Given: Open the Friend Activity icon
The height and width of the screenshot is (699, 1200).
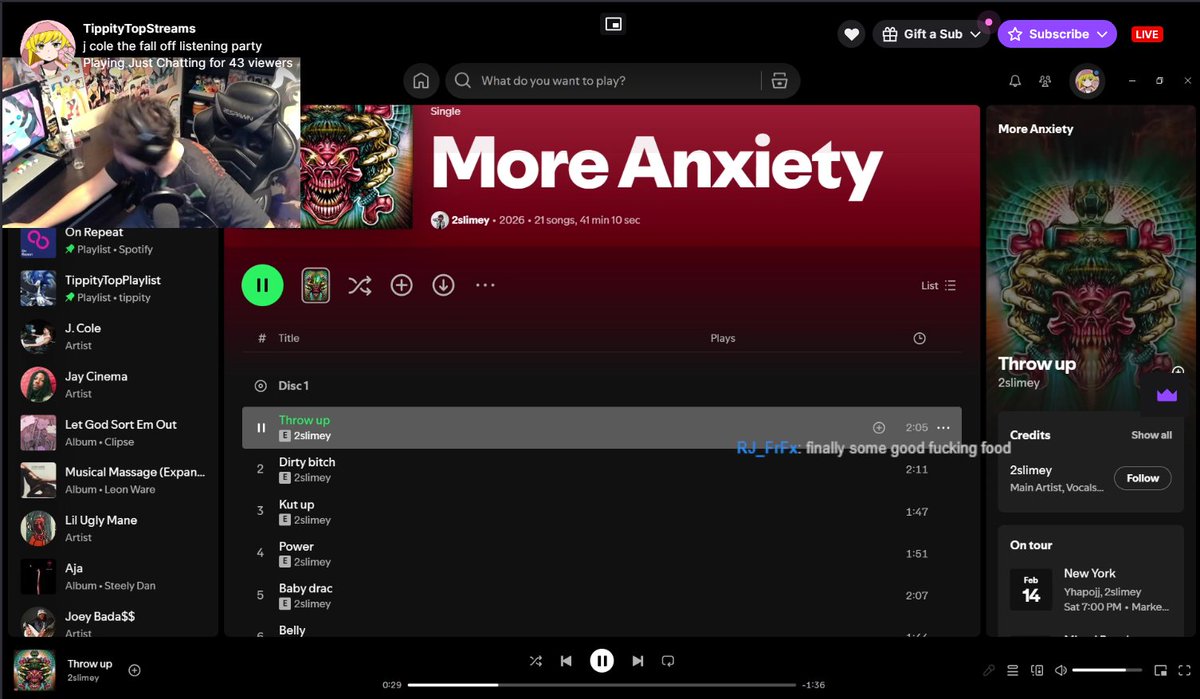Looking at the screenshot, I should click(x=1045, y=81).
